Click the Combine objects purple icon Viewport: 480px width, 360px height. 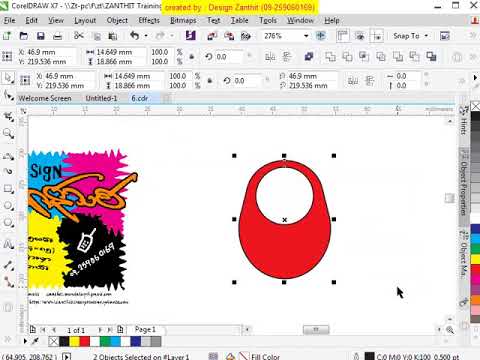point(309,57)
